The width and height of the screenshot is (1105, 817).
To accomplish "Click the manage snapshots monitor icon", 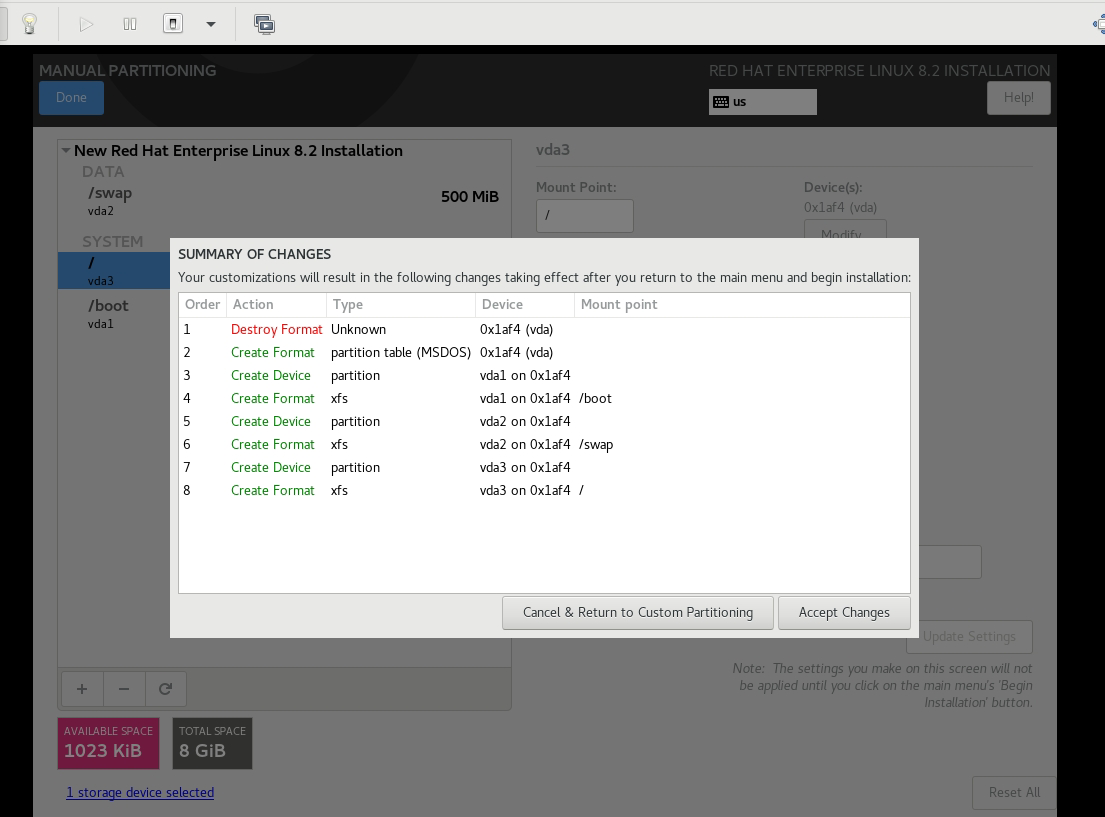I will coord(264,25).
